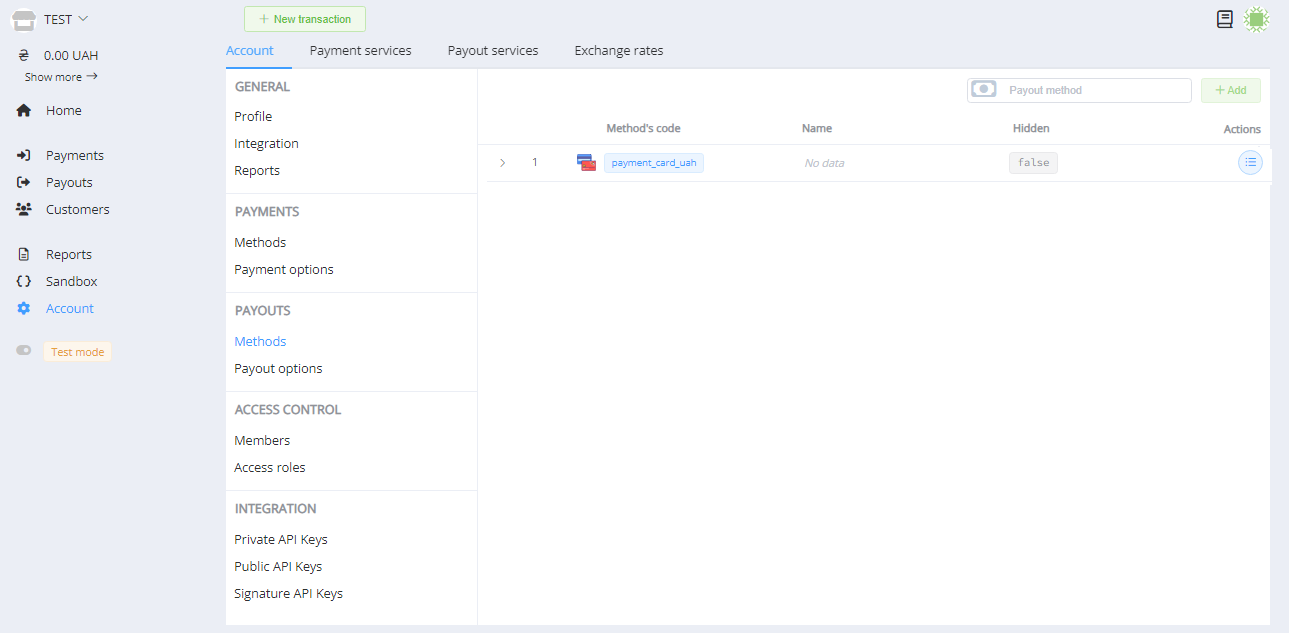Click the documentation book icon
This screenshot has width=1289, height=633.
pos(1224,19)
